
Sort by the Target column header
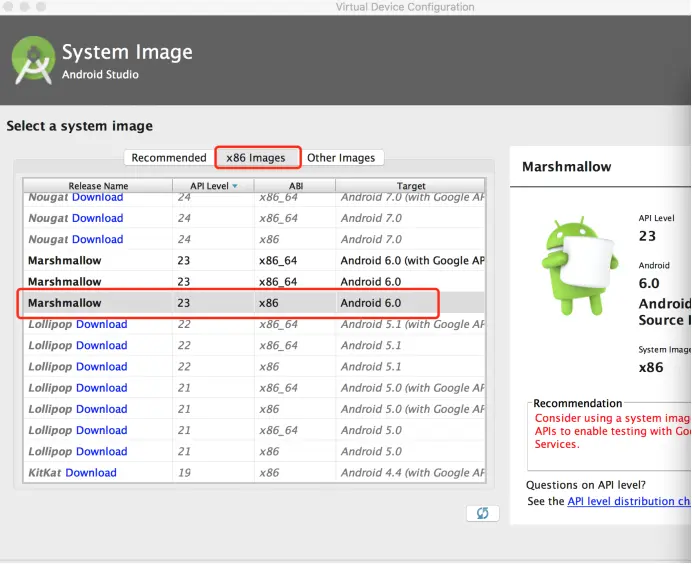[411, 186]
